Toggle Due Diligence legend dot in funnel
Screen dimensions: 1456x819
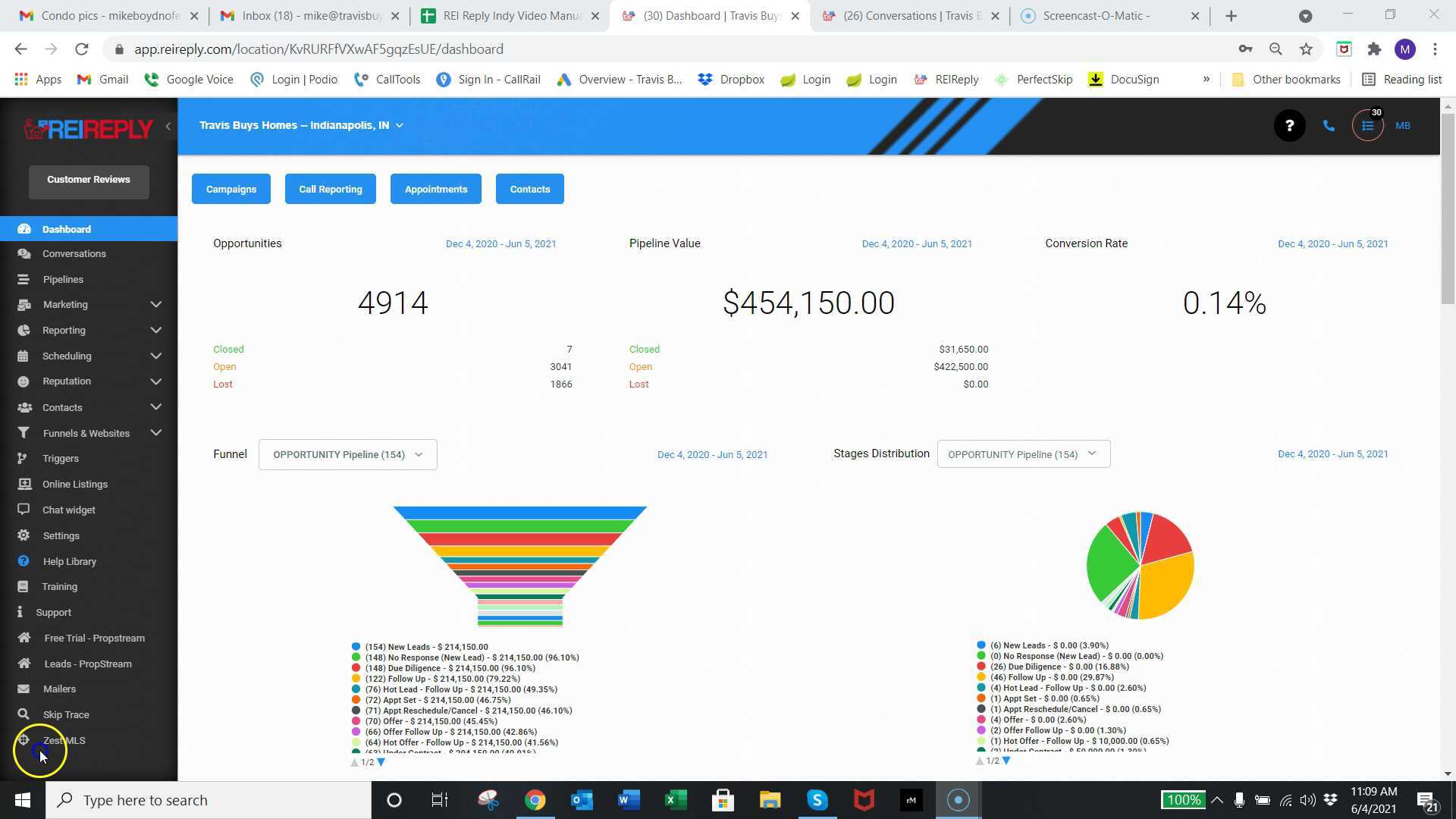pyautogui.click(x=356, y=668)
